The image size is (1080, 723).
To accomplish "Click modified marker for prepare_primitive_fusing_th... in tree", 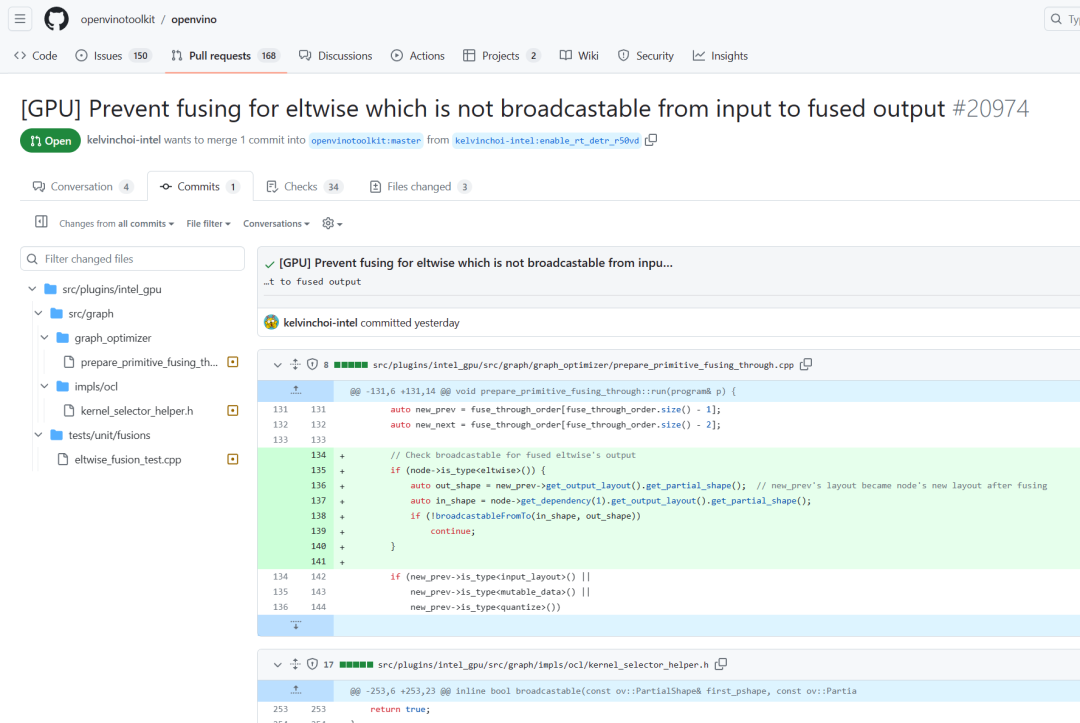I will tap(233, 362).
